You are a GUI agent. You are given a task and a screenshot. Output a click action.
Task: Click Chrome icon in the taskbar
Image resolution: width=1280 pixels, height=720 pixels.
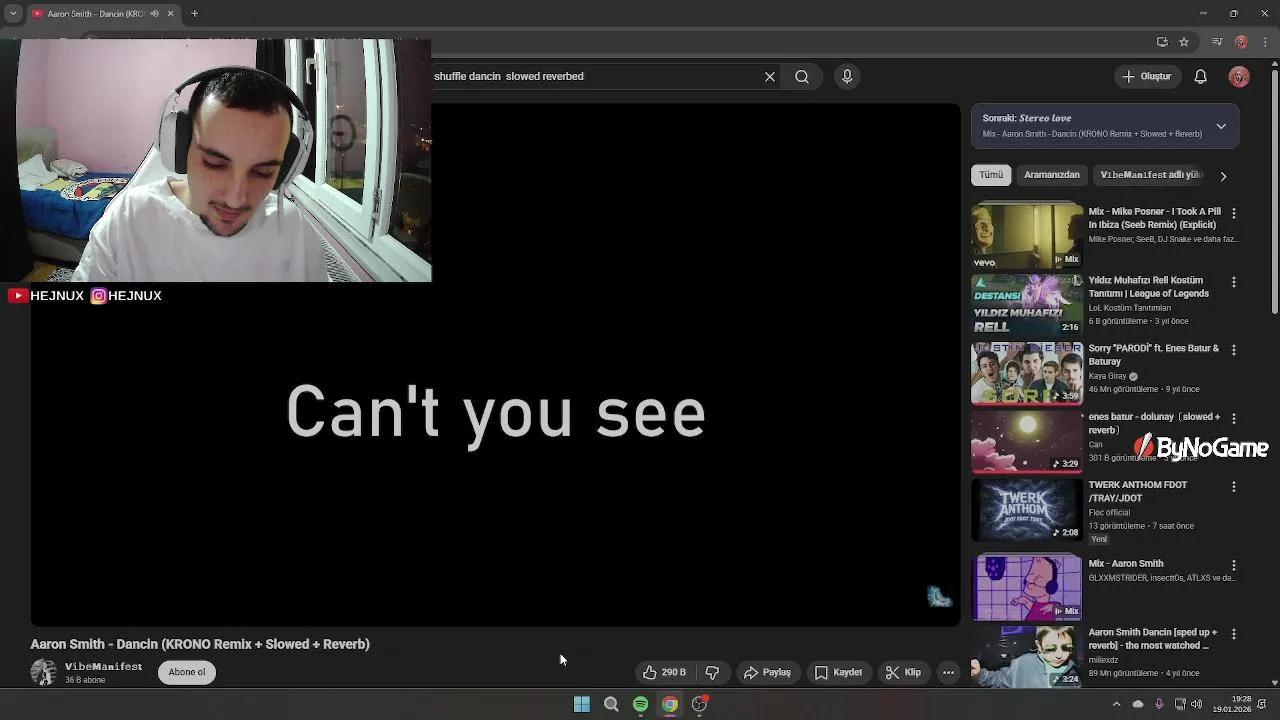point(670,704)
